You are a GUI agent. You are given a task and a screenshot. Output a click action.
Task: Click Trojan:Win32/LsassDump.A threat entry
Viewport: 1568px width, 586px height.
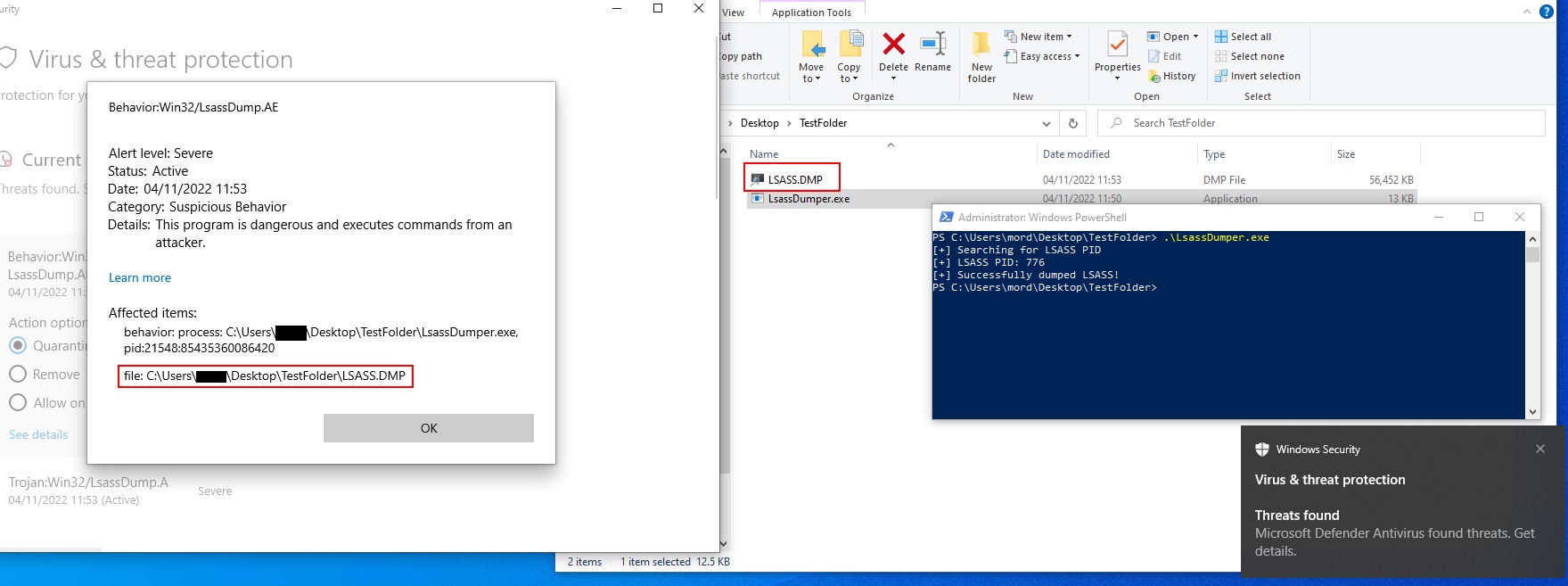tap(88, 483)
